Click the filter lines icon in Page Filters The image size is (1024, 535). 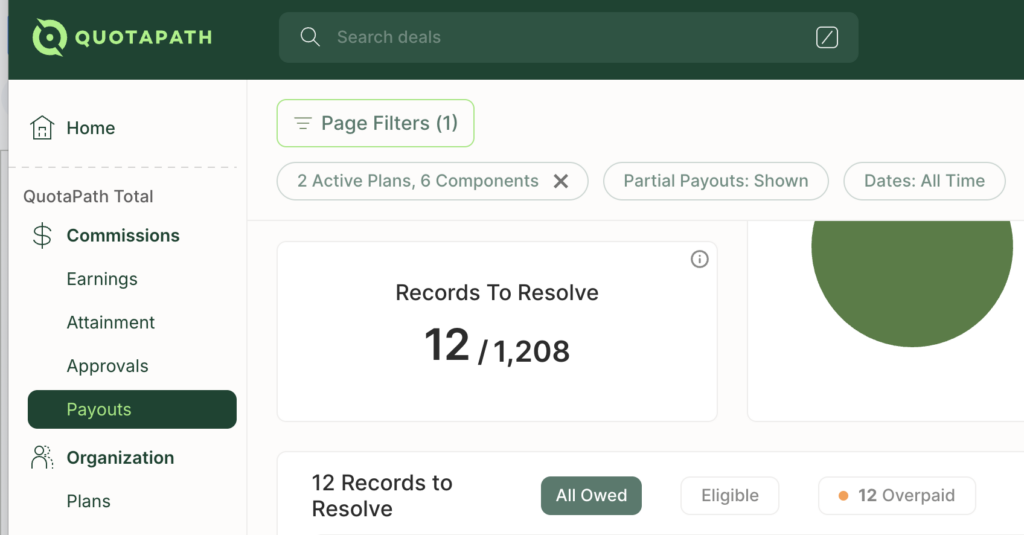302,124
